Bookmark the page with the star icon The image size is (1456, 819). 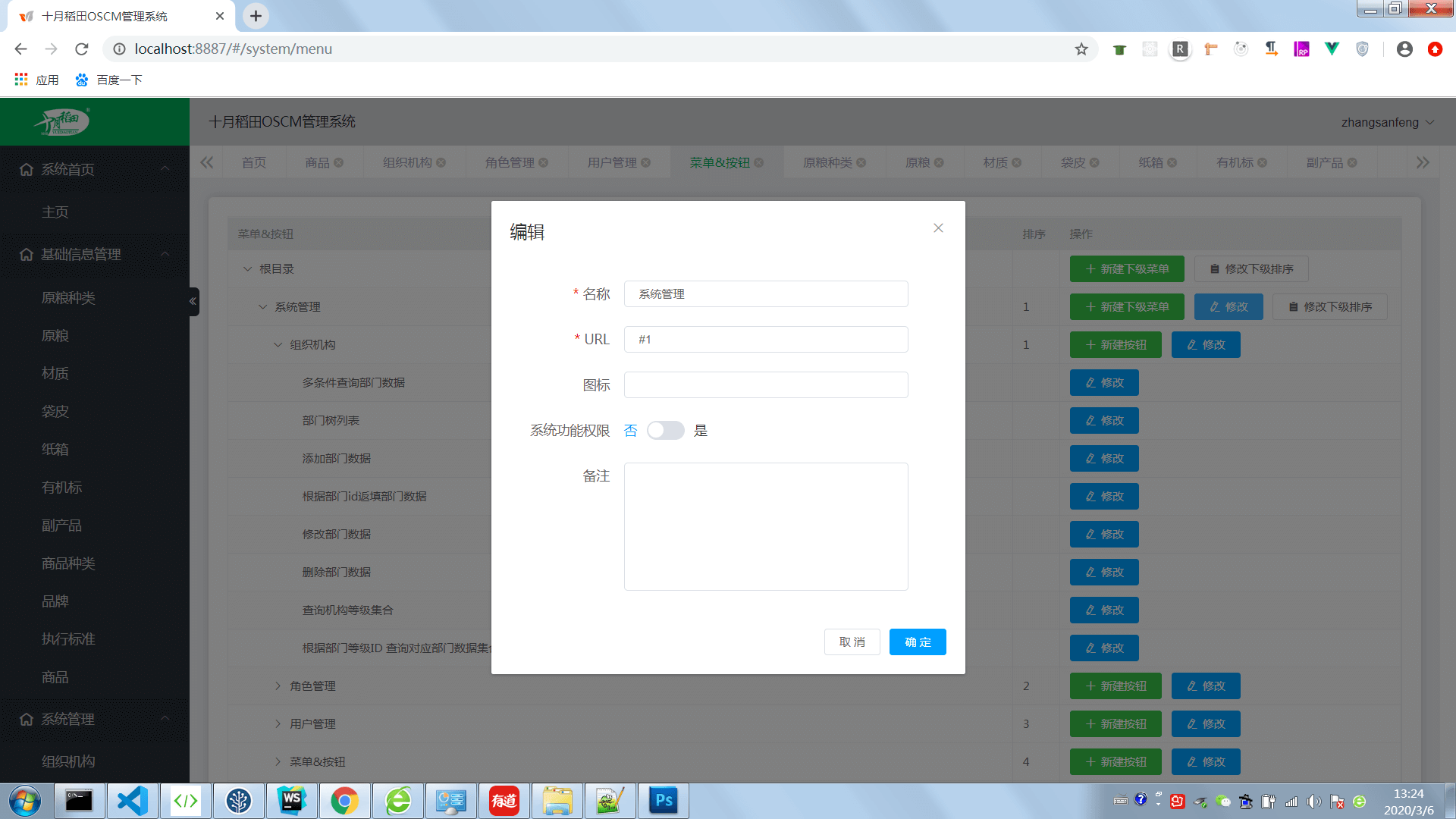pos(1081,49)
